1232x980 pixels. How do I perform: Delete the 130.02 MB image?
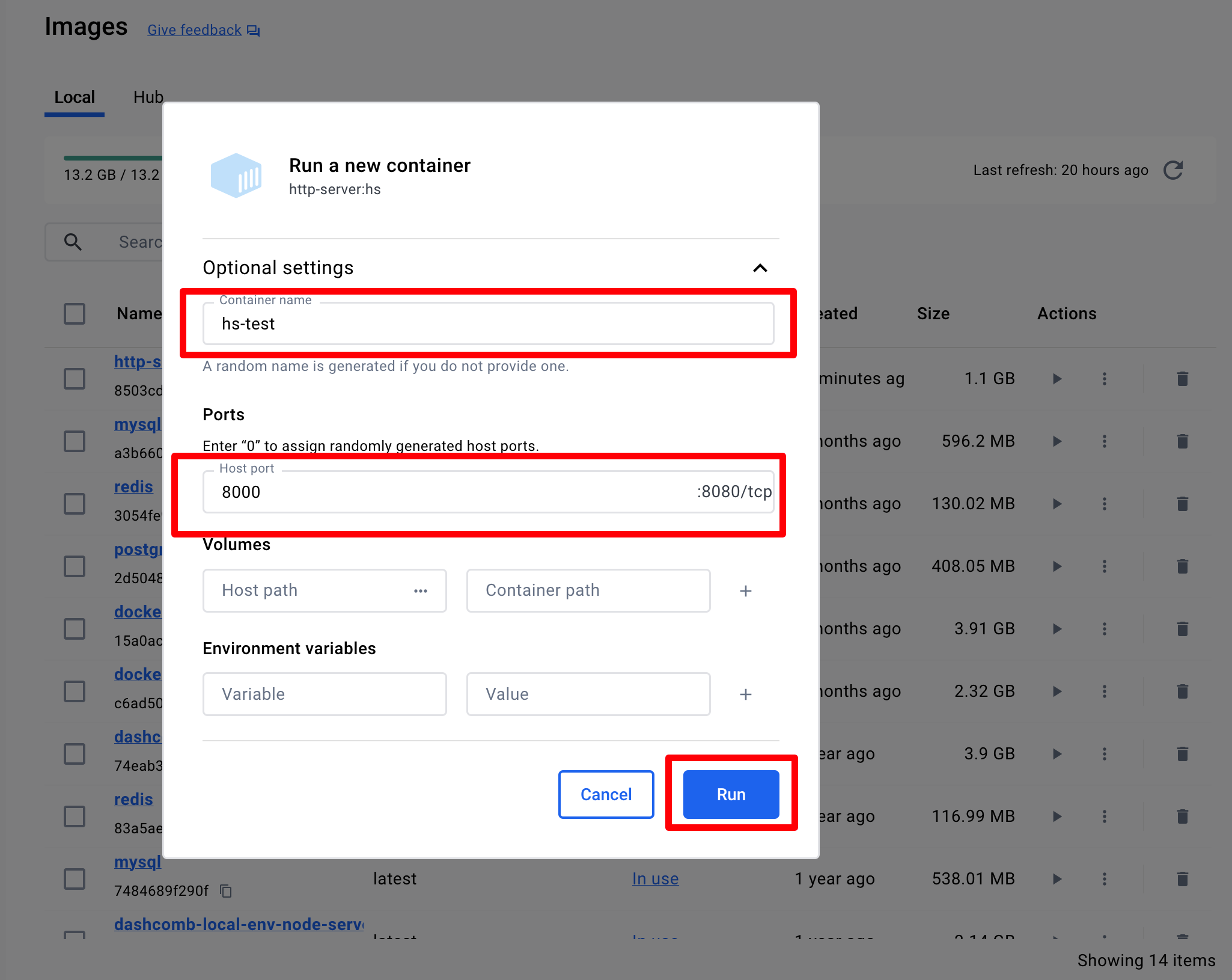pos(1182,504)
